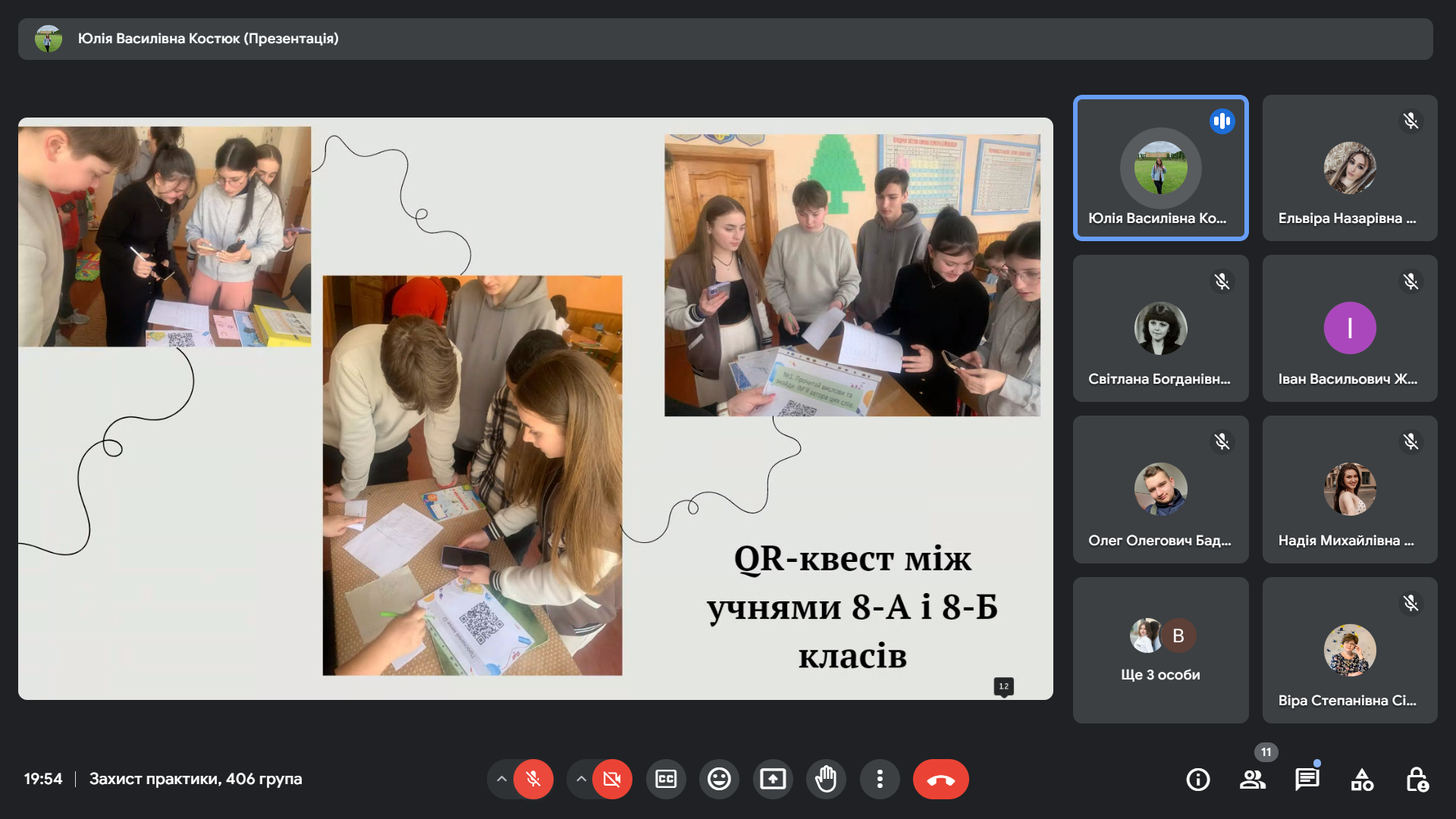Select Надія Михайлівна participant tile

[x=1350, y=489]
